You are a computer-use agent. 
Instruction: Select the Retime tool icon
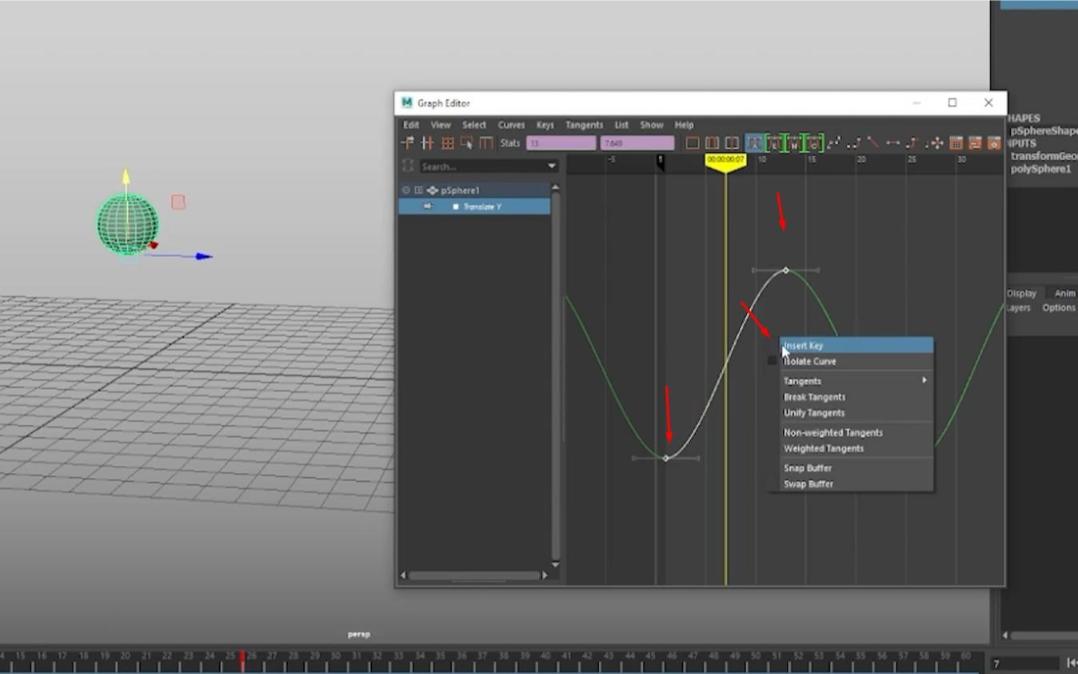486,143
